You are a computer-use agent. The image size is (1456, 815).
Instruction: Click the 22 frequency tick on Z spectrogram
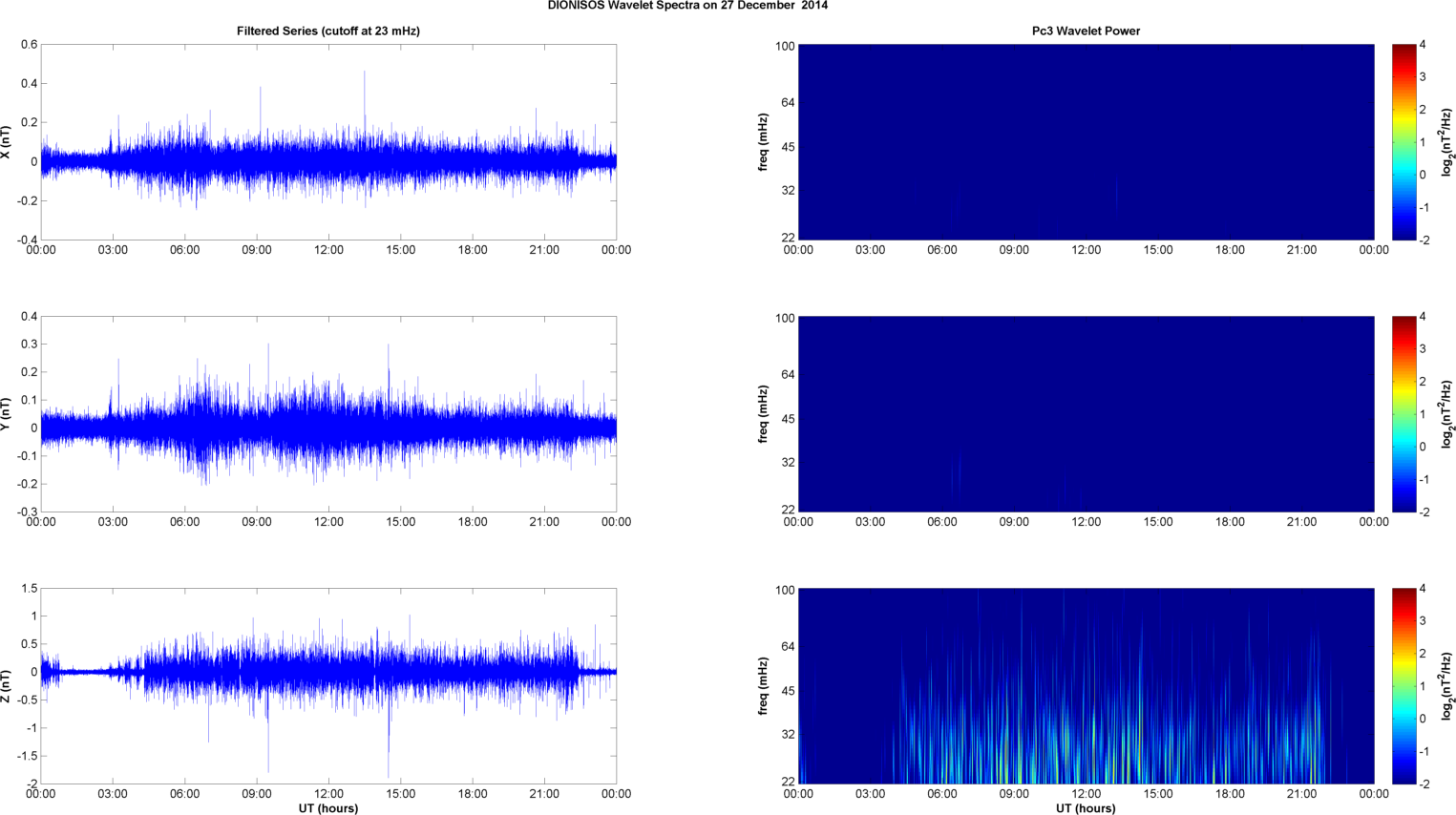point(789,782)
